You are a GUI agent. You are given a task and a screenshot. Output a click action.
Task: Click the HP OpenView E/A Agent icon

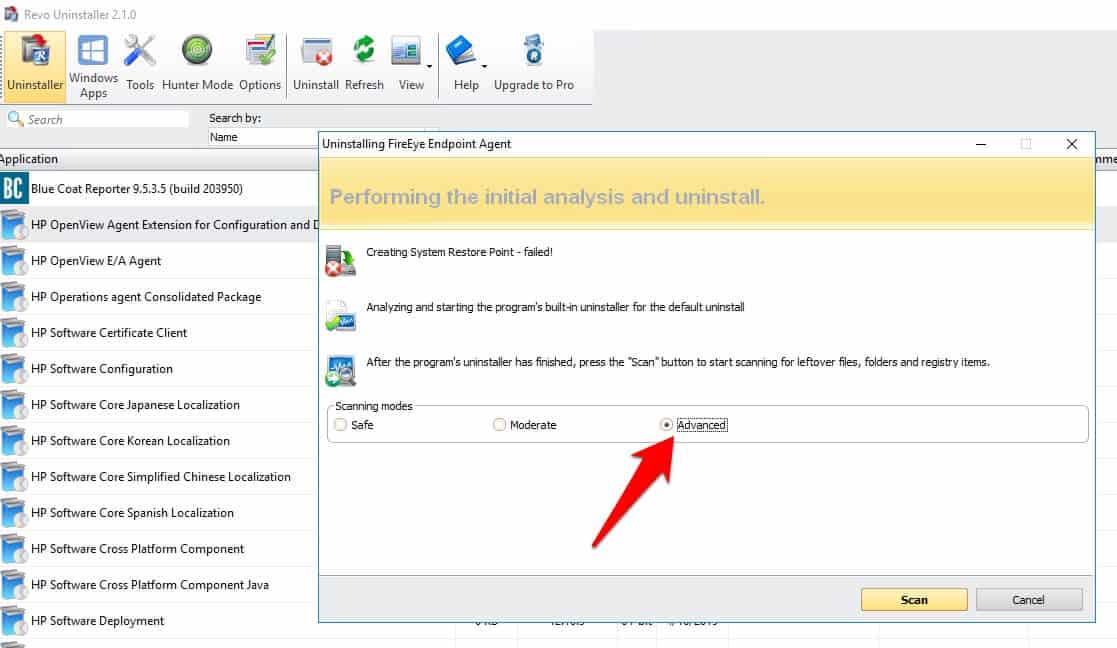click(x=14, y=261)
